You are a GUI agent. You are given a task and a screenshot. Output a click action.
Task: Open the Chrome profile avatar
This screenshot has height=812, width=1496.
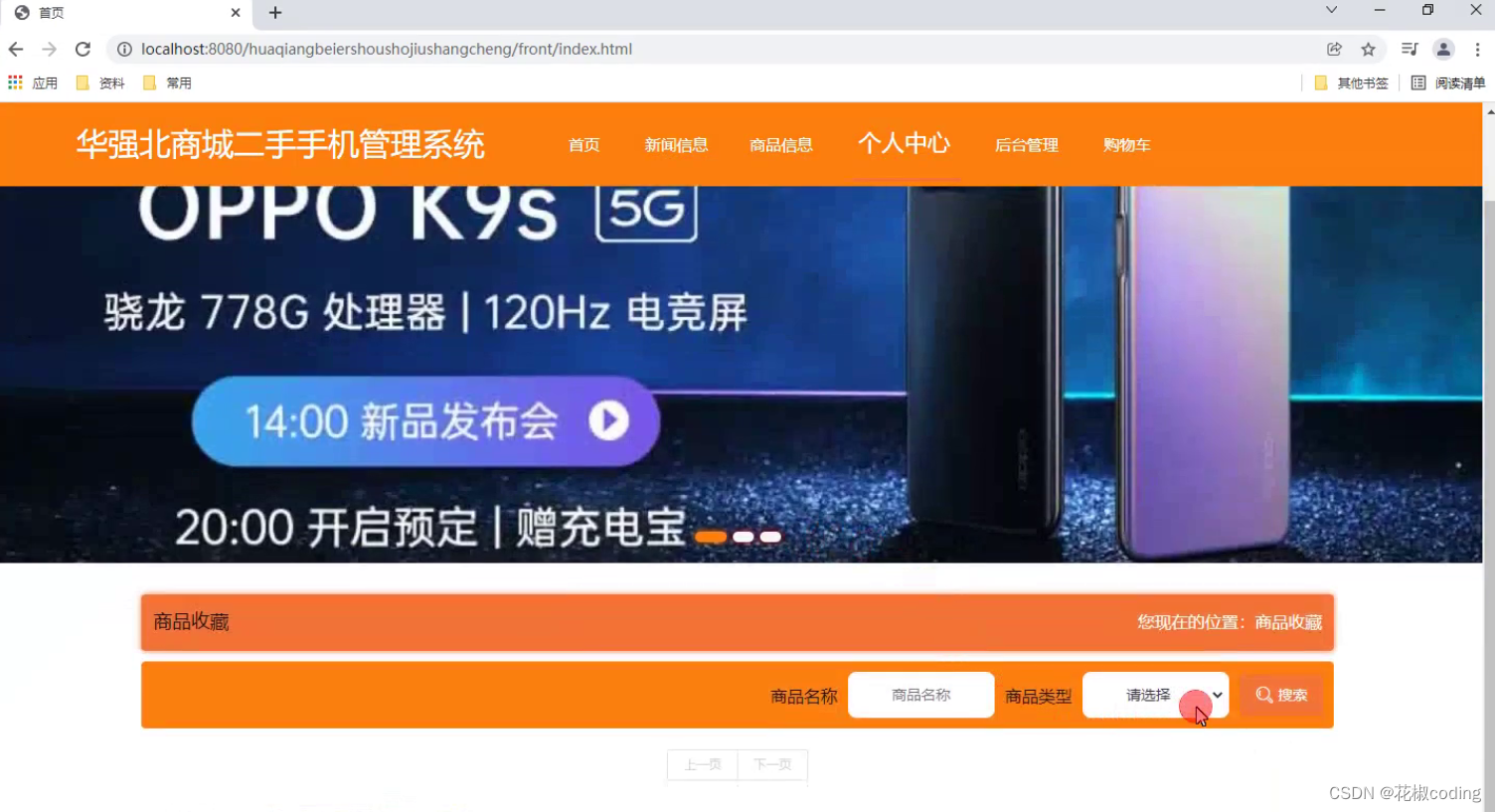pos(1443,49)
